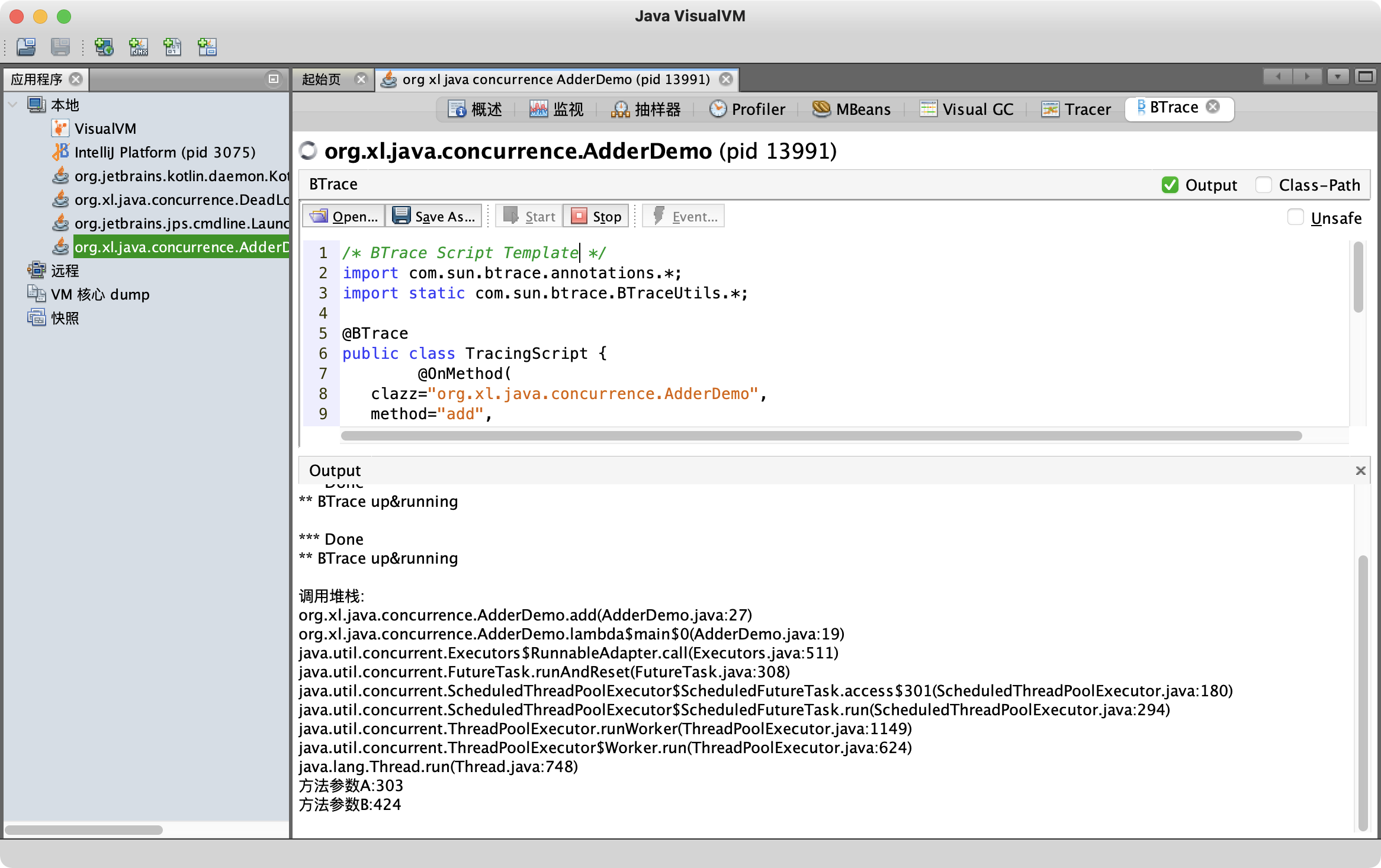
Task: Open the 监视 monitor tab
Action: pos(557,110)
